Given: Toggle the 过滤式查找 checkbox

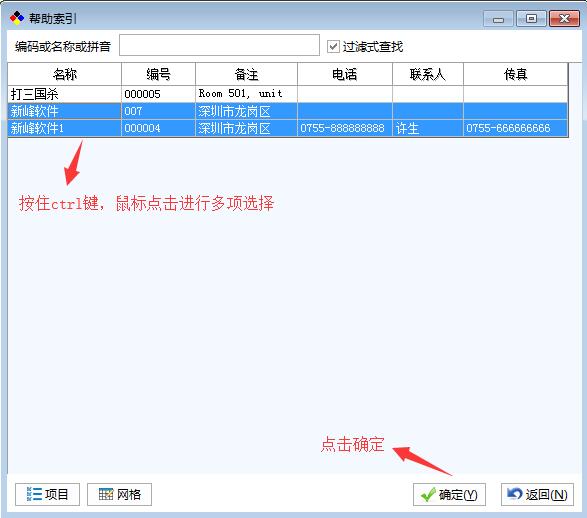Looking at the screenshot, I should (x=333, y=47).
